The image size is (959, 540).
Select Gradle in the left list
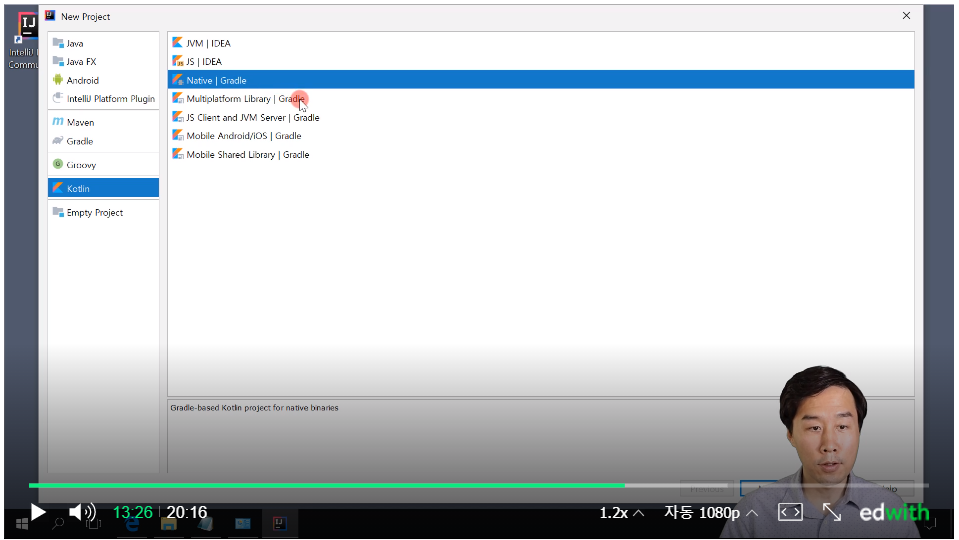pos(103,141)
